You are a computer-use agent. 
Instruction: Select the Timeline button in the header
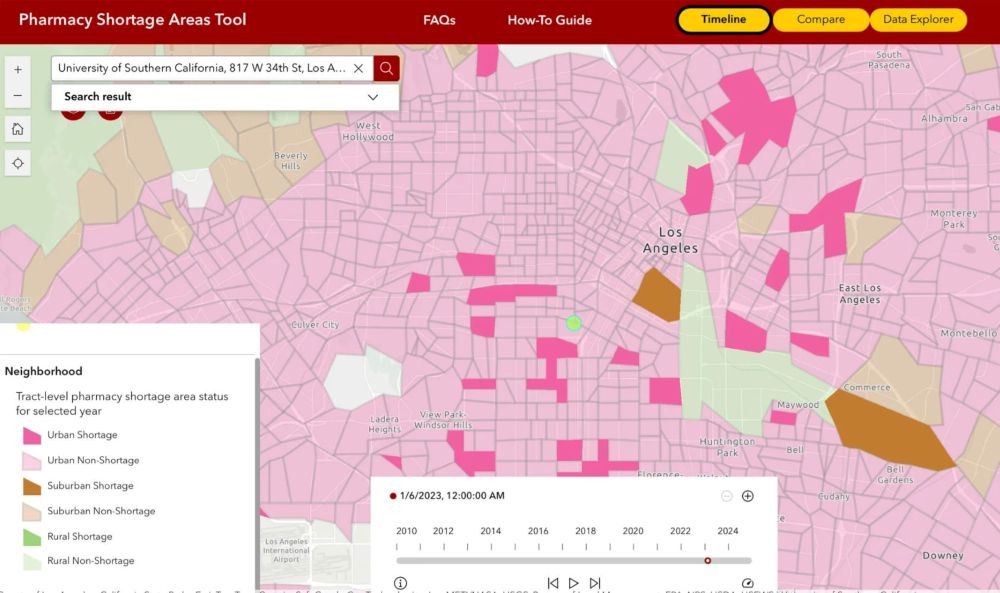click(x=722, y=19)
